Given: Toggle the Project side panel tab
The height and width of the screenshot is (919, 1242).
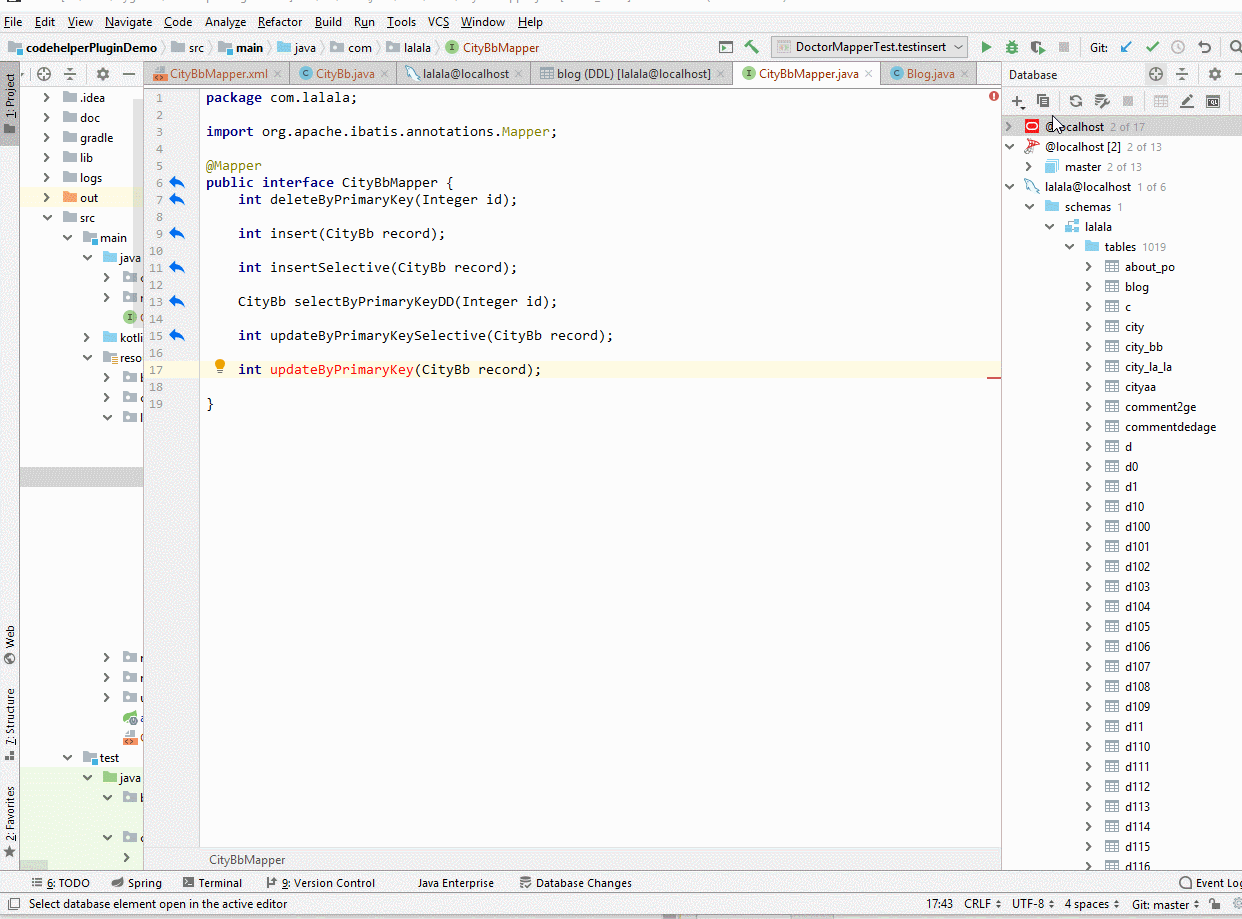Looking at the screenshot, I should click(x=10, y=103).
